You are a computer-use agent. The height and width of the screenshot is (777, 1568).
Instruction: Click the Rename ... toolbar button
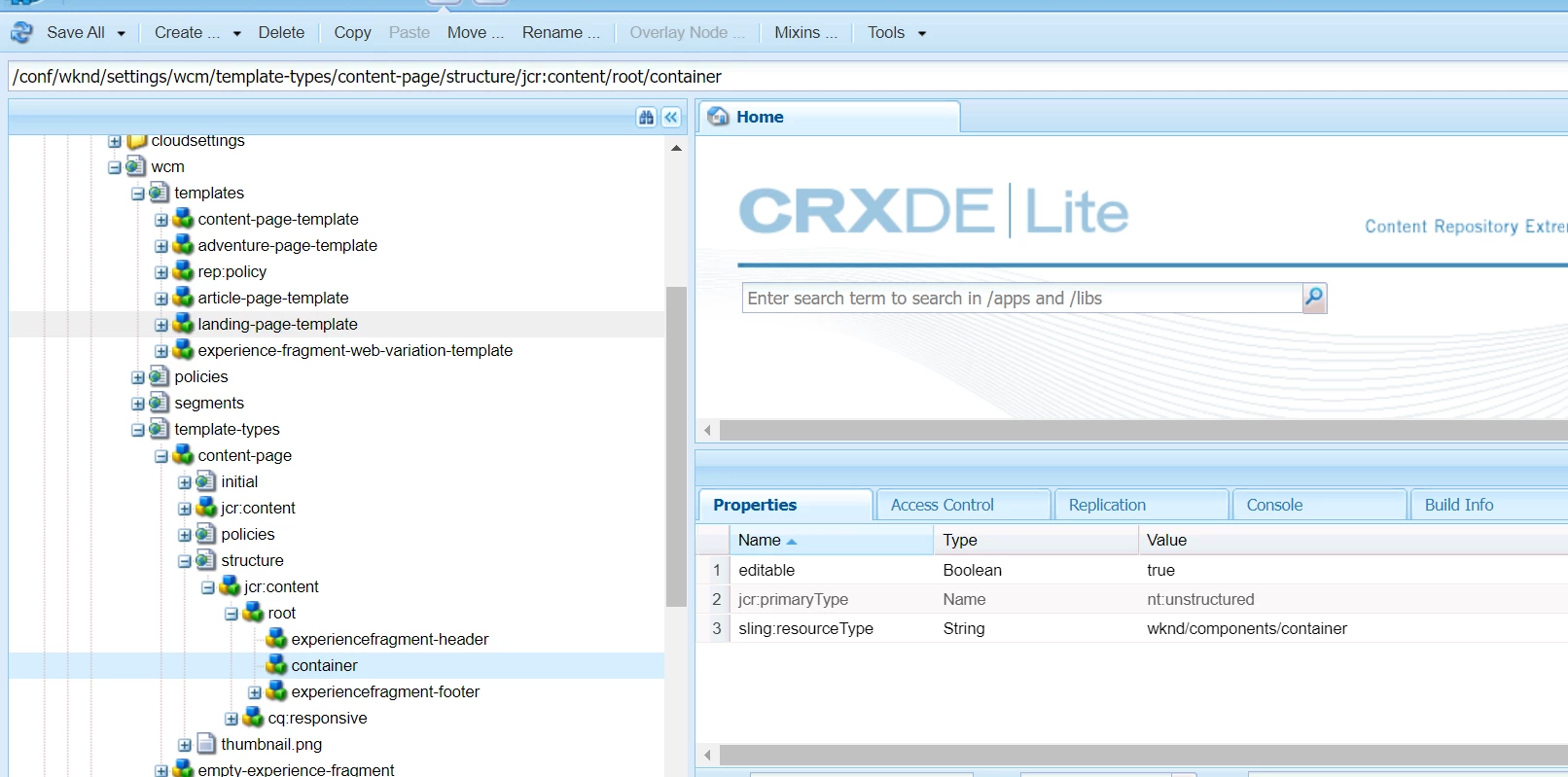[561, 32]
